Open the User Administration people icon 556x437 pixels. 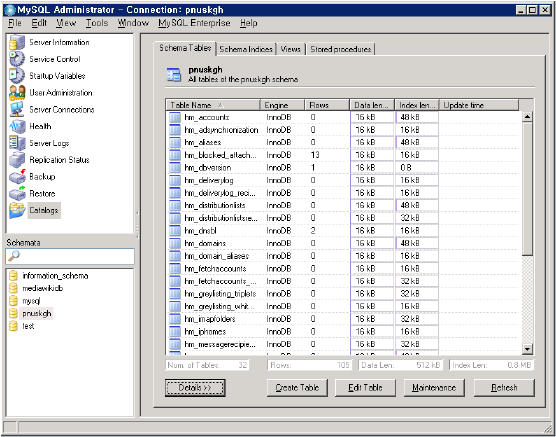[x=17, y=93]
